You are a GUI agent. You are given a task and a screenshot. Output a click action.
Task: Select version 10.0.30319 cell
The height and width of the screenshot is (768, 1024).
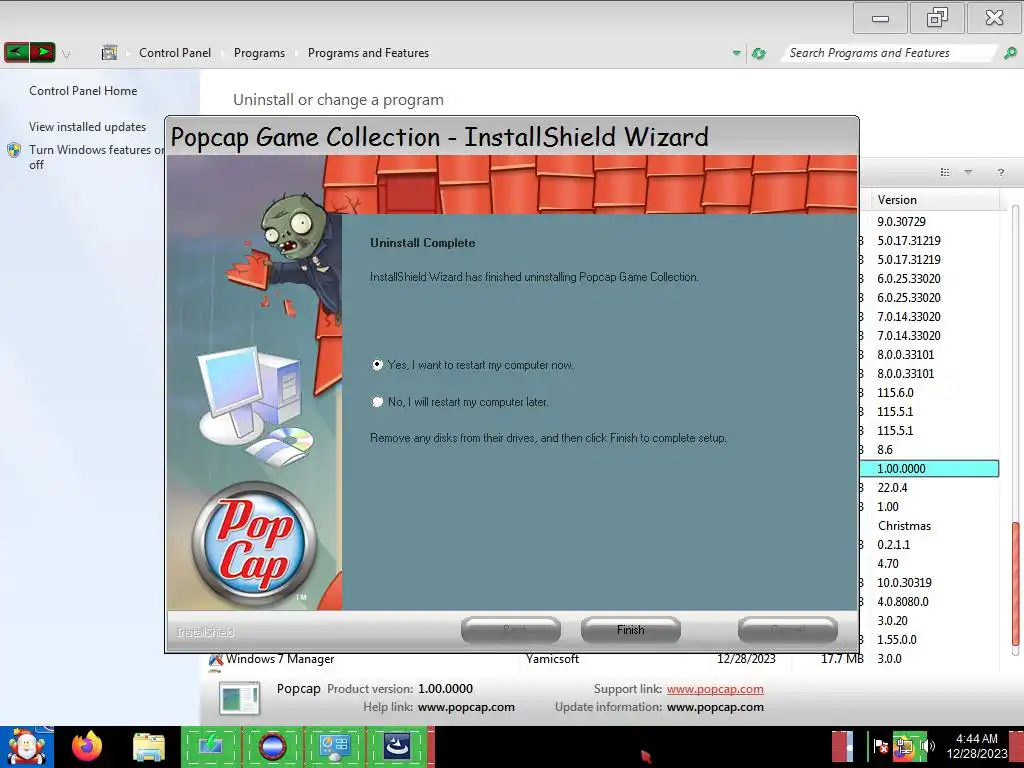[904, 583]
